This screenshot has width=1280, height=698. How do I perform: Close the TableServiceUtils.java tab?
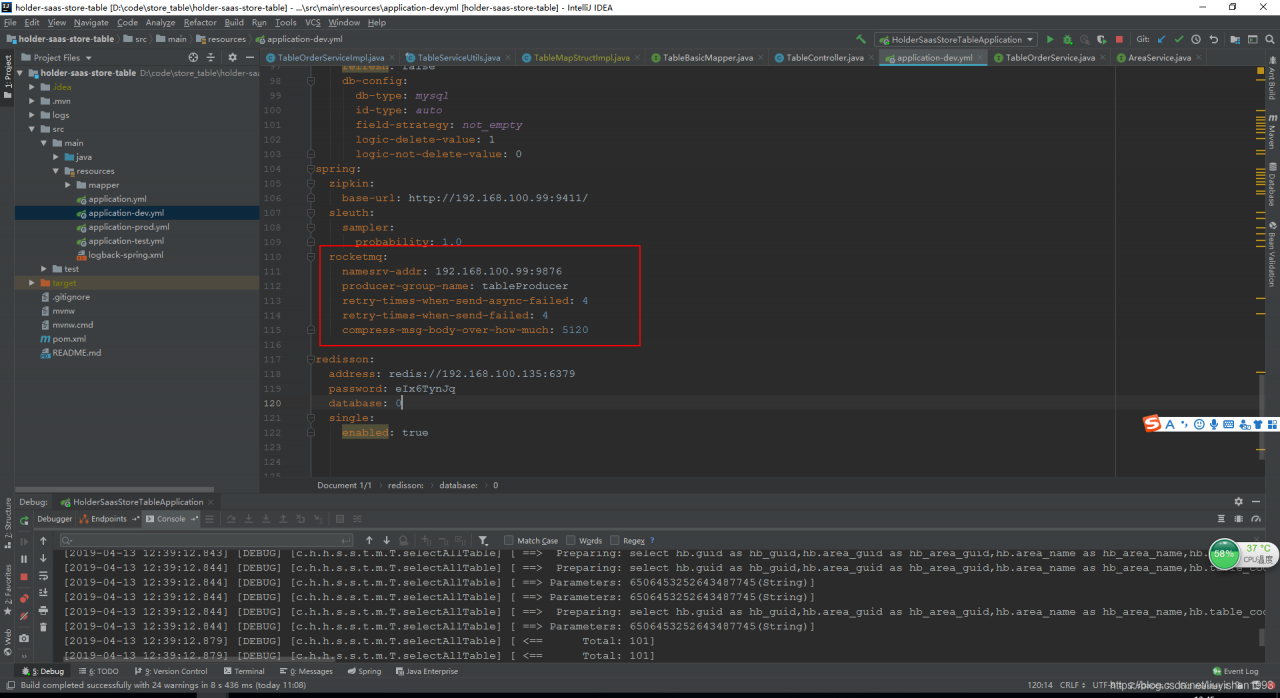click(509, 58)
